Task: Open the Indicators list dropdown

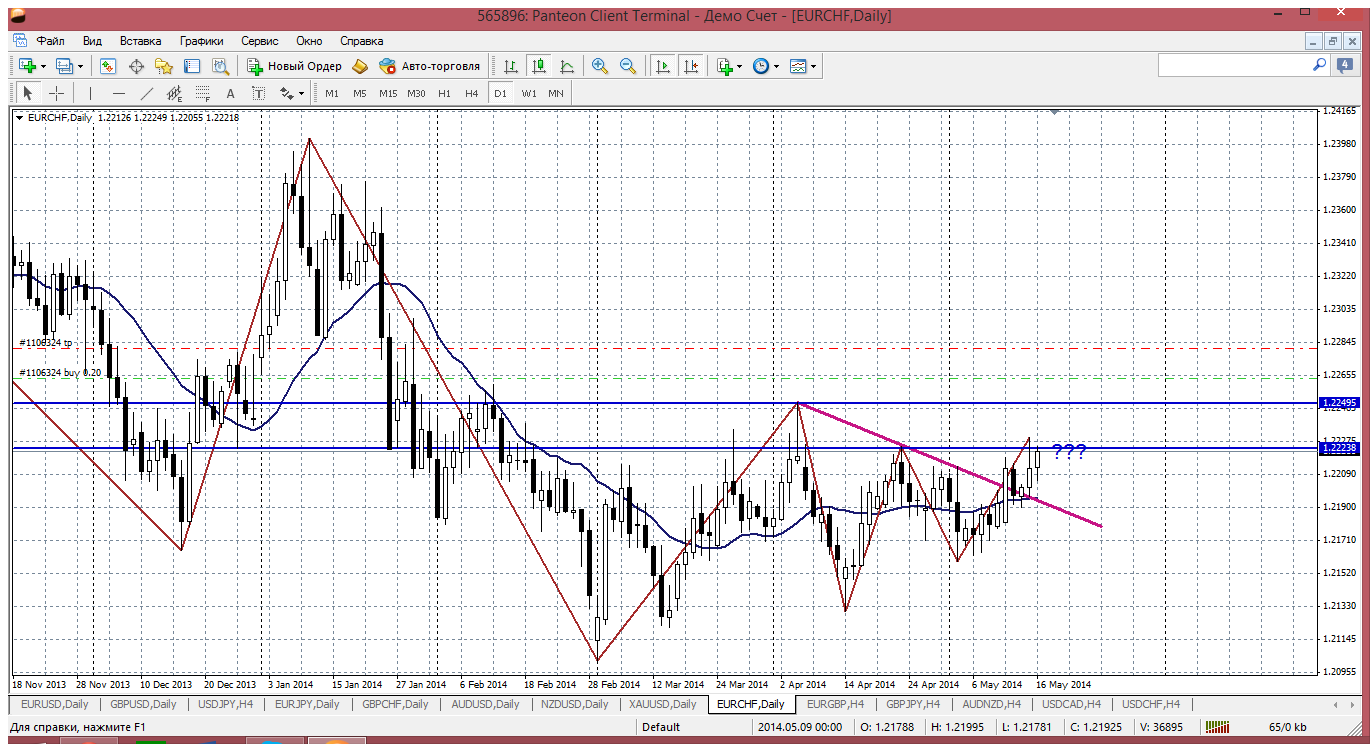Action: pyautogui.click(x=739, y=66)
